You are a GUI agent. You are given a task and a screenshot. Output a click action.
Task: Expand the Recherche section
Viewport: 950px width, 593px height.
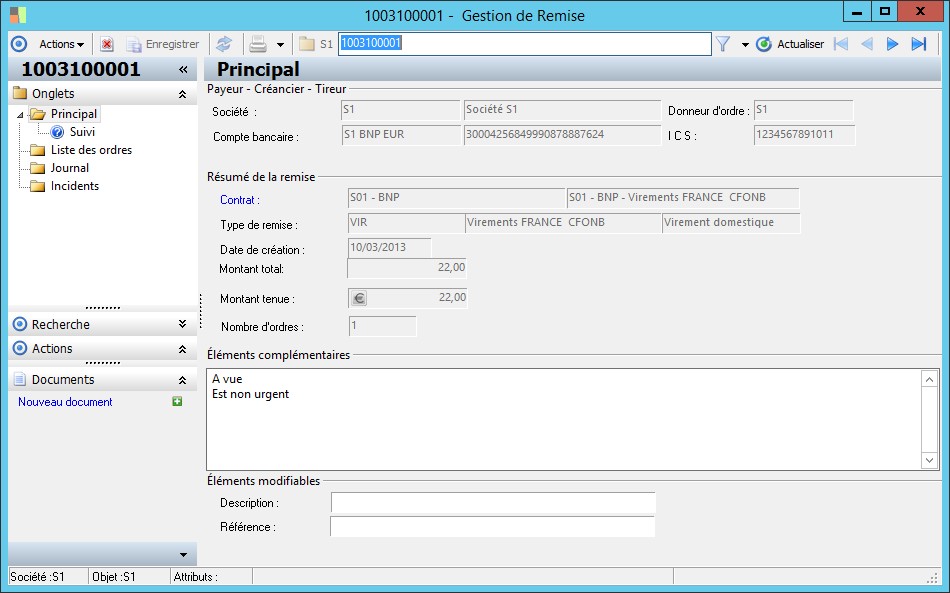point(182,324)
